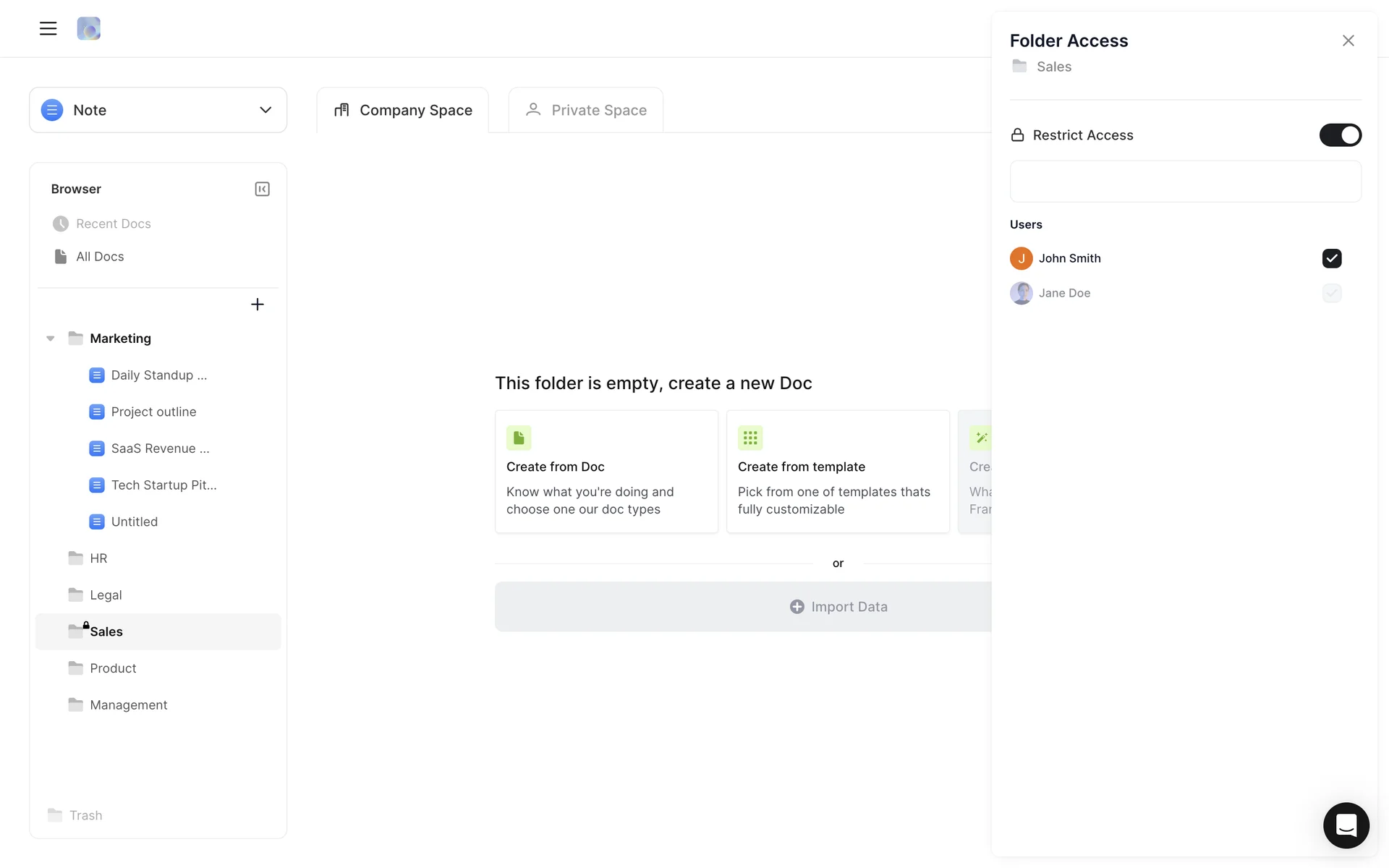Click the Create from Doc icon
1389x868 pixels.
pyautogui.click(x=519, y=438)
